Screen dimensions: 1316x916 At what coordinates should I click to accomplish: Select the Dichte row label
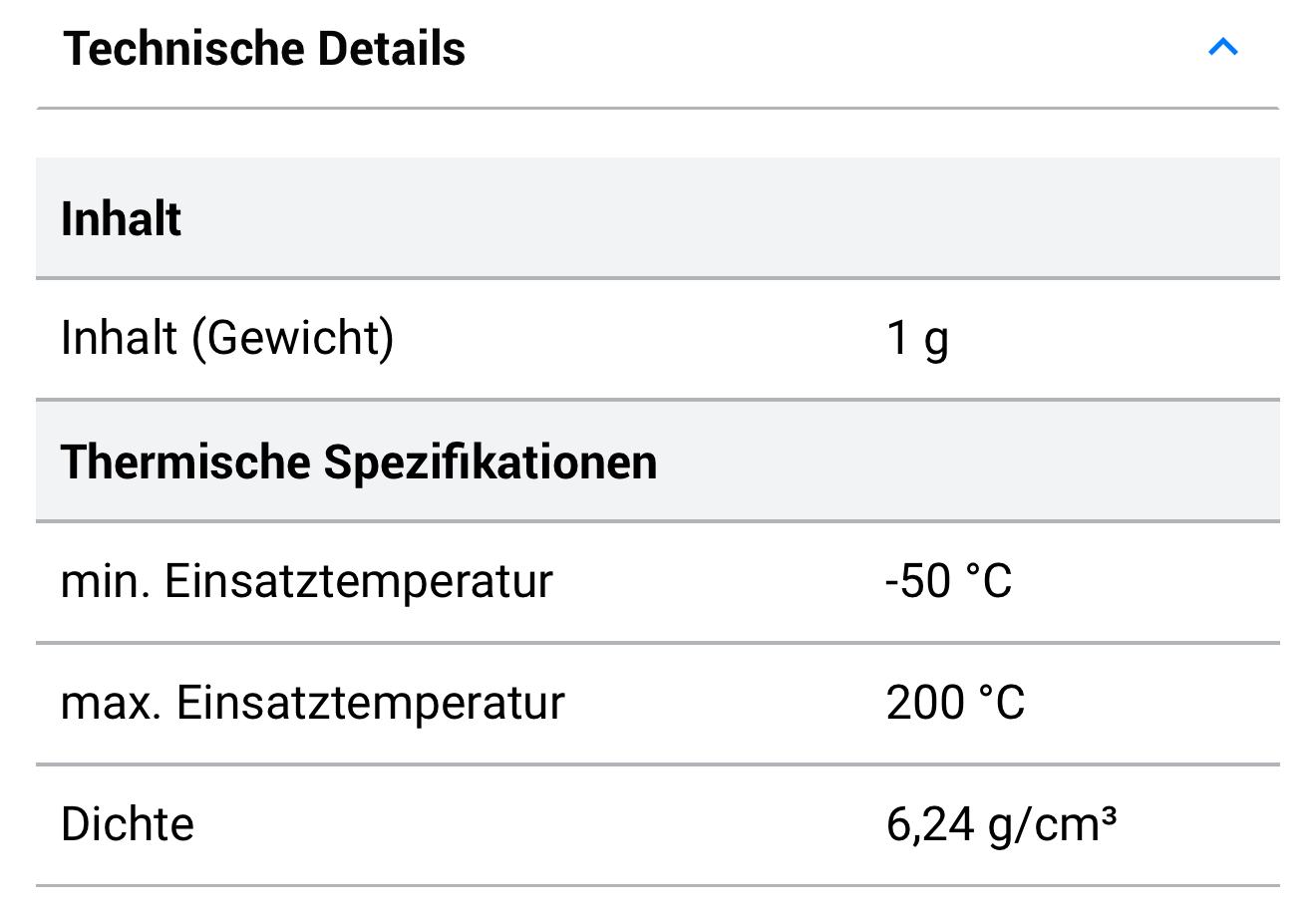(x=128, y=824)
